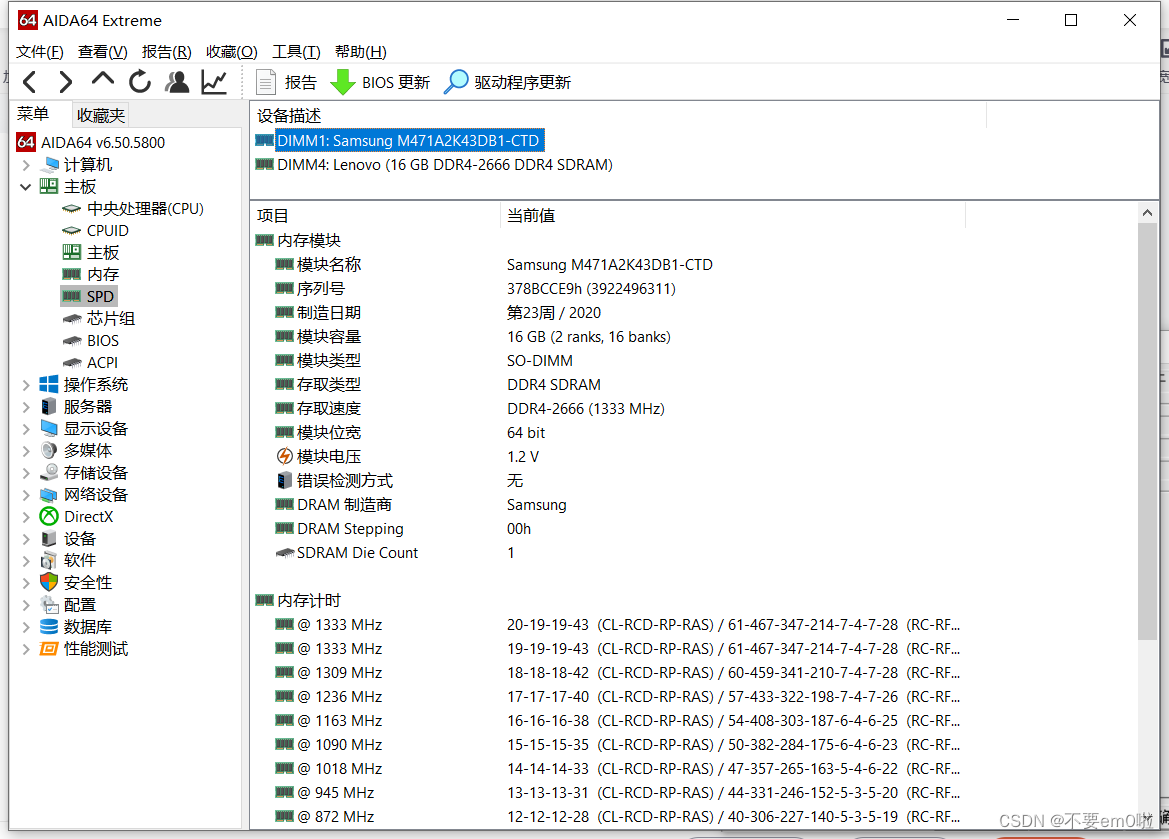Go forward with the right arrow
1169x839 pixels.
click(x=66, y=81)
